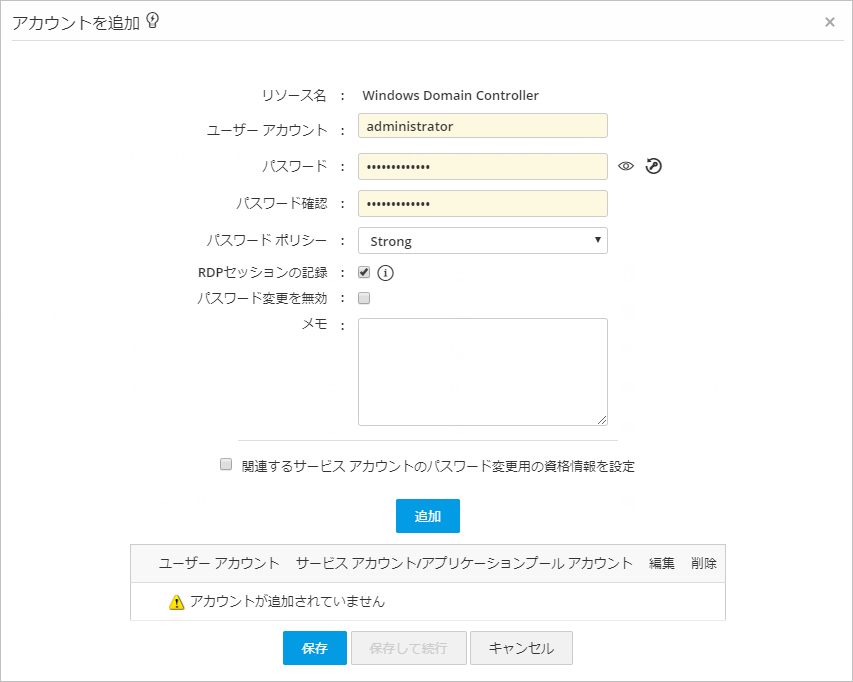Screen dimensions: 853x682
Task: Check the service account credentials checkbox
Action: coord(226,465)
